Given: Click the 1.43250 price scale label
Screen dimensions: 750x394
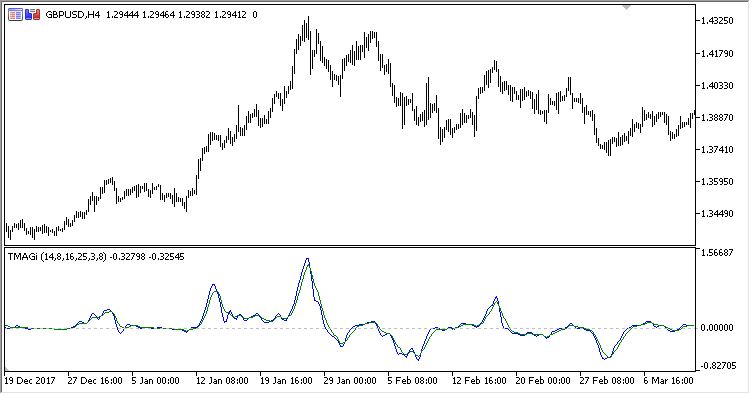Looking at the screenshot, I should pos(717,21).
